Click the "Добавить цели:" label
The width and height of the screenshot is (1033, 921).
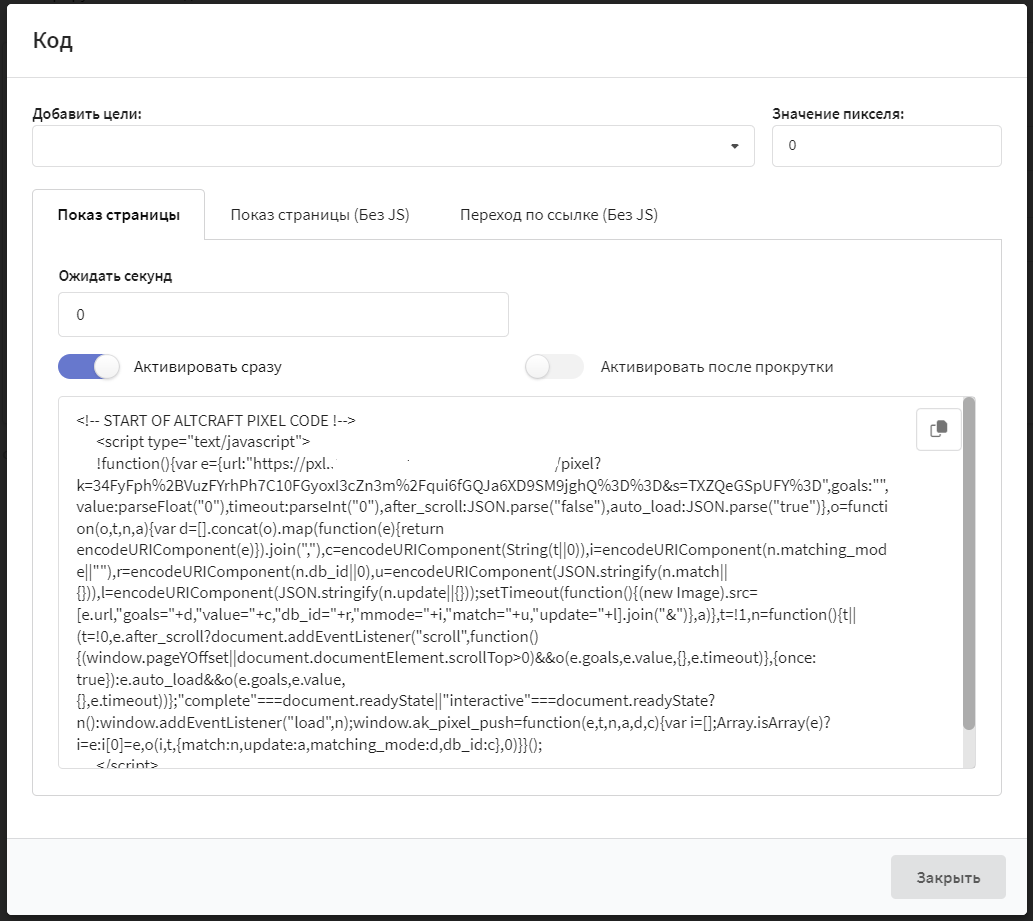pyautogui.click(x=87, y=113)
